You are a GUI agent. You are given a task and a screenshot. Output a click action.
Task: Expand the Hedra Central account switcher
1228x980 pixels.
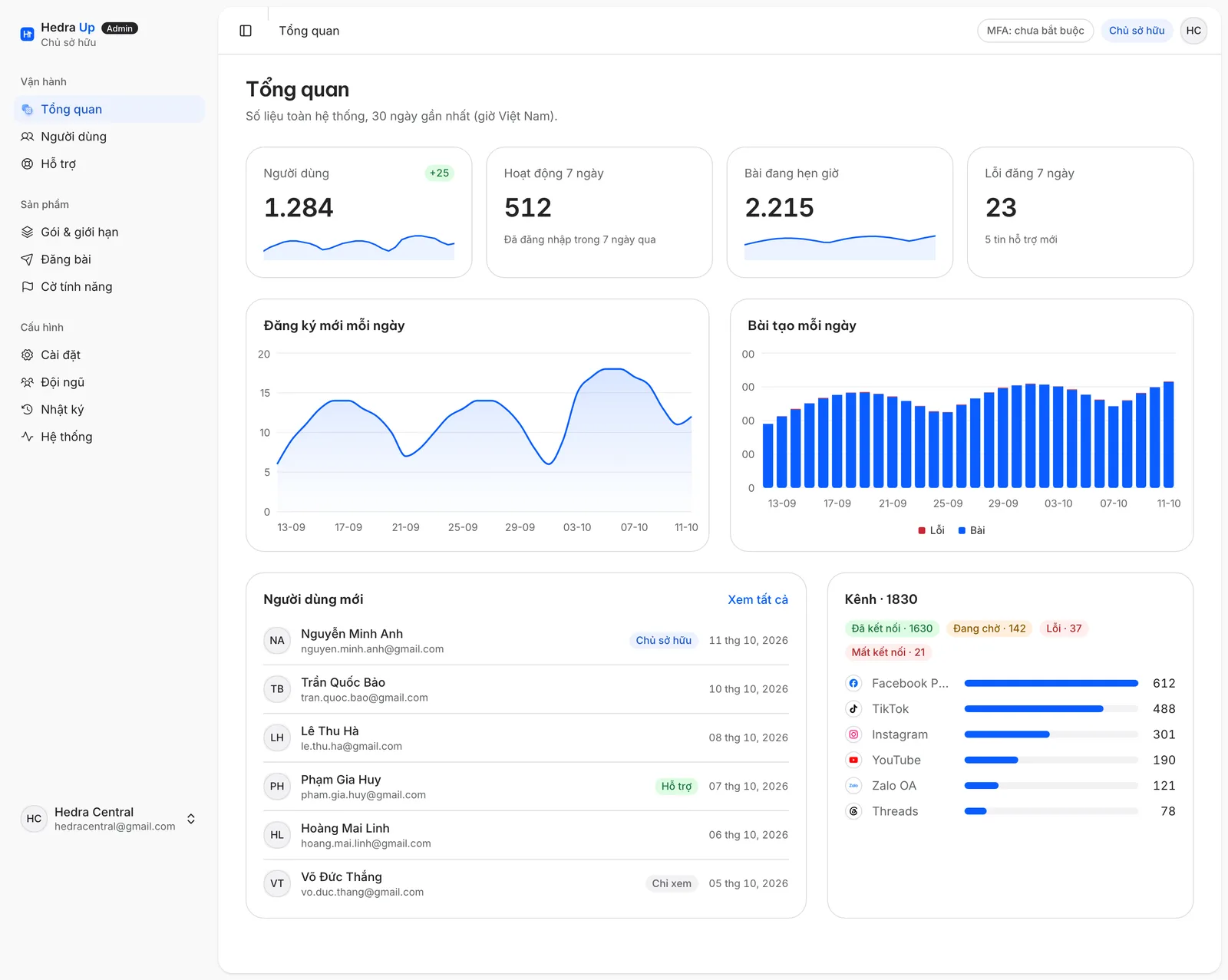pos(109,819)
